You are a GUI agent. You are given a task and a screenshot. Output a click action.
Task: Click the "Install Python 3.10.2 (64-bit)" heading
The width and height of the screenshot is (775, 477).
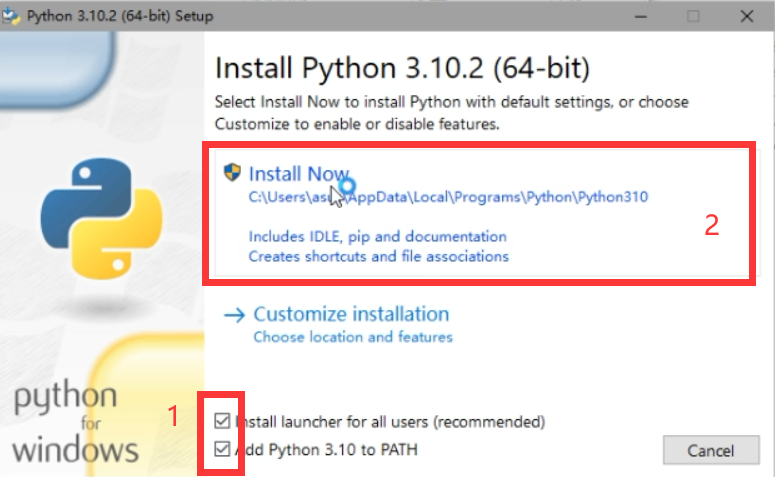coord(402,68)
